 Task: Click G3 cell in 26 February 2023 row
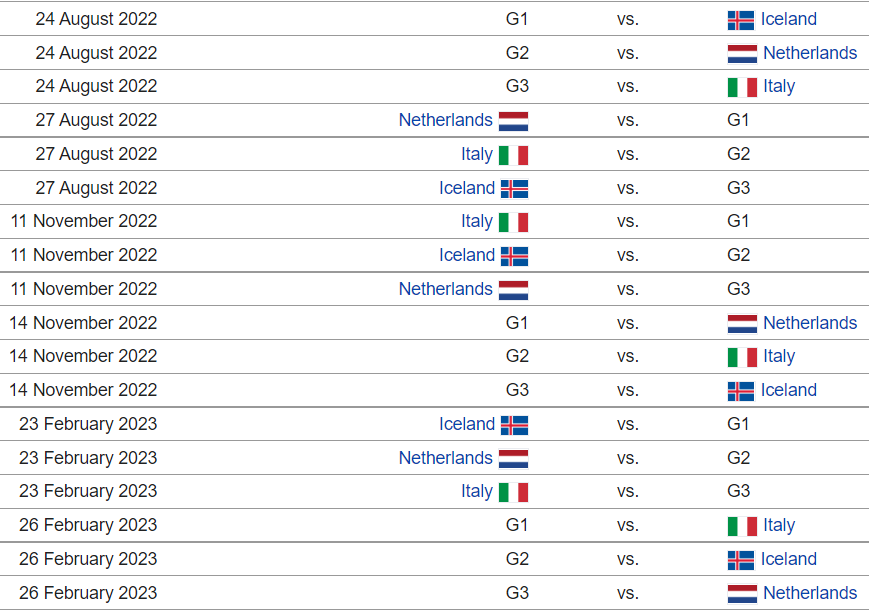coord(517,593)
